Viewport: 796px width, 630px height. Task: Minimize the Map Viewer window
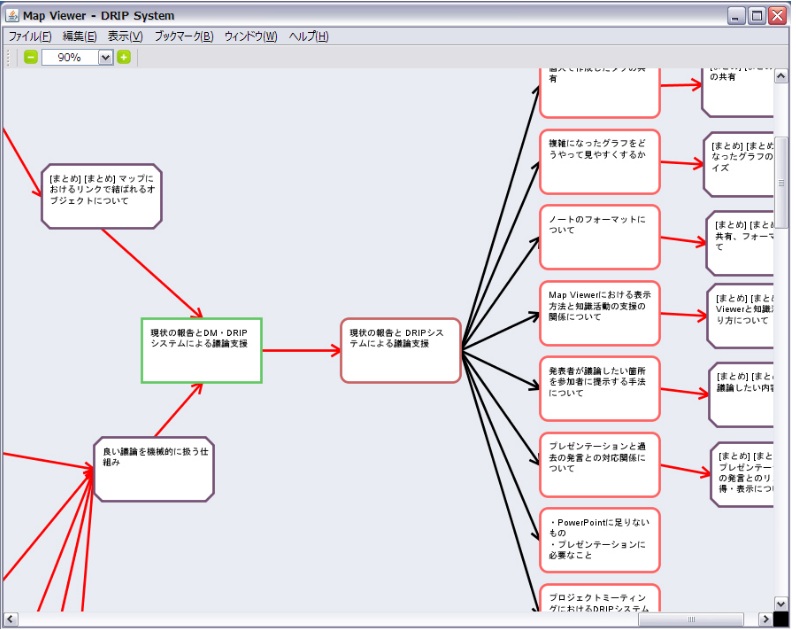736,16
